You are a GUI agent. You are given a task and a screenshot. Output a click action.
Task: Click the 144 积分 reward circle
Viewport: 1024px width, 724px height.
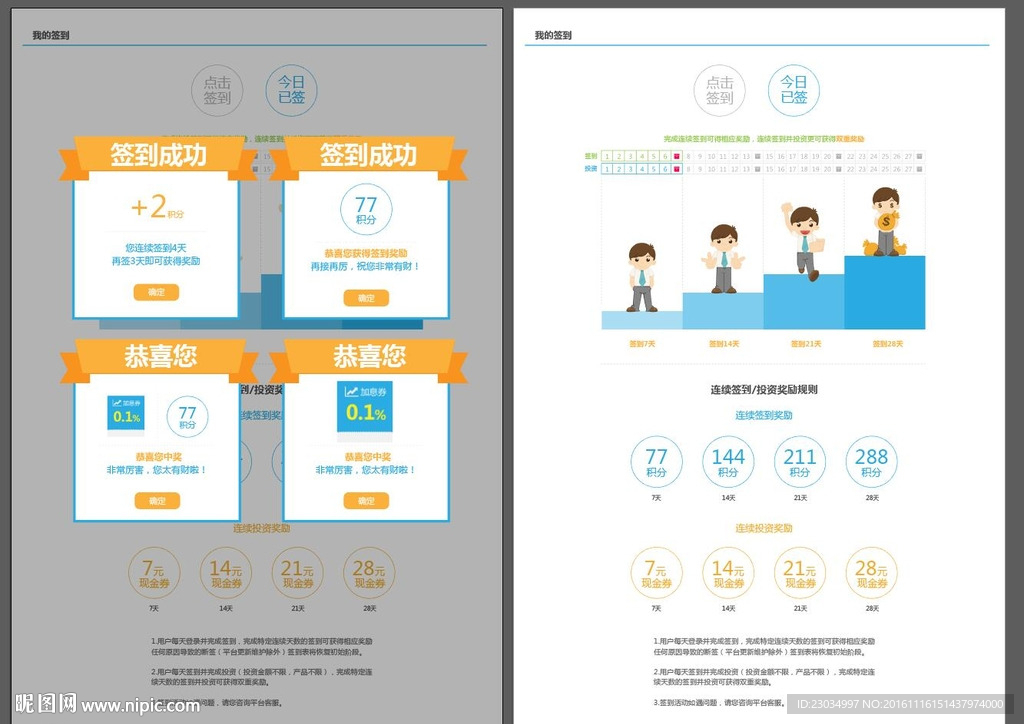[728, 462]
